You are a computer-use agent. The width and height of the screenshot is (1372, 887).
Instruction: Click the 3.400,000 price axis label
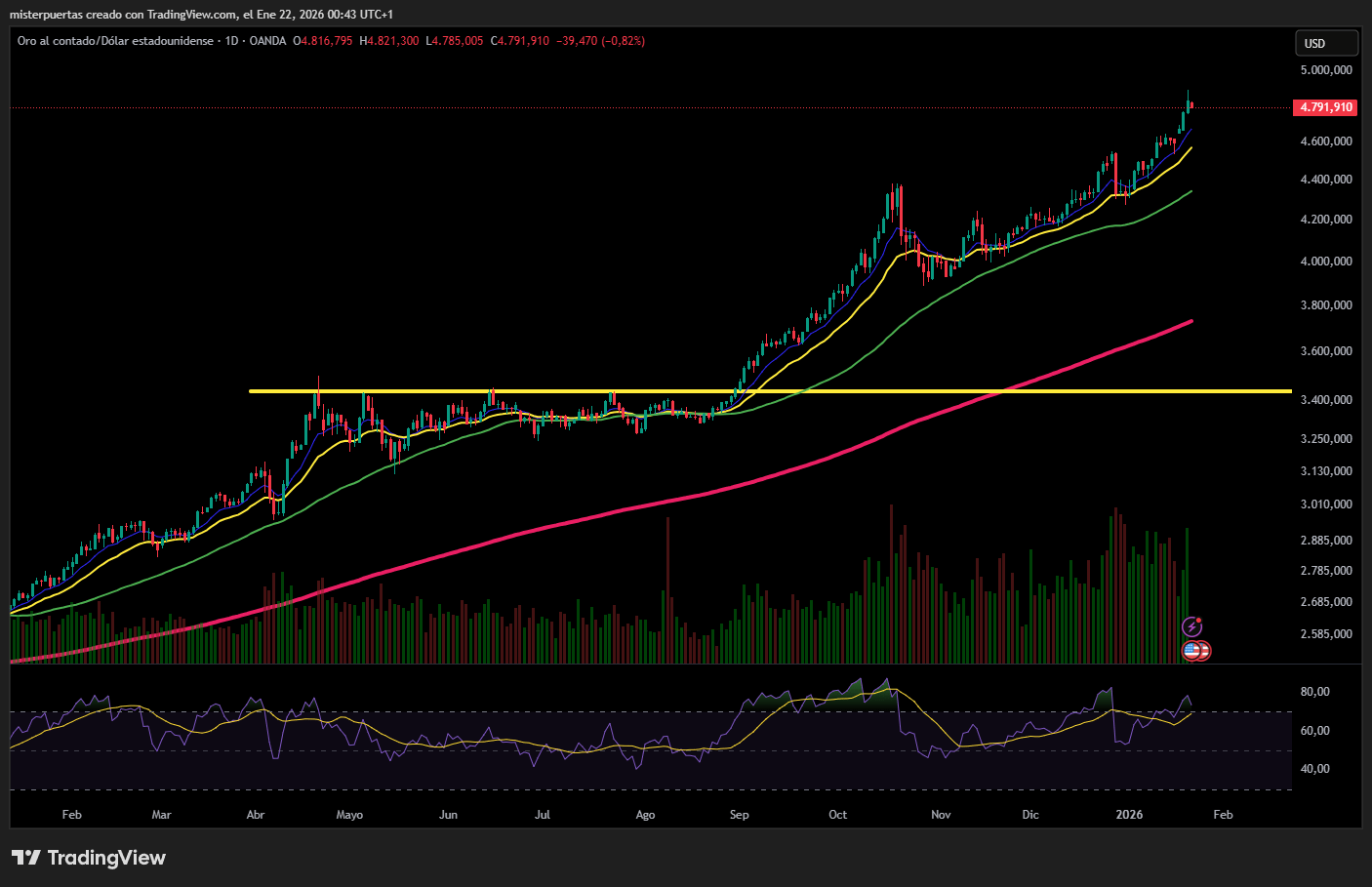coord(1326,400)
